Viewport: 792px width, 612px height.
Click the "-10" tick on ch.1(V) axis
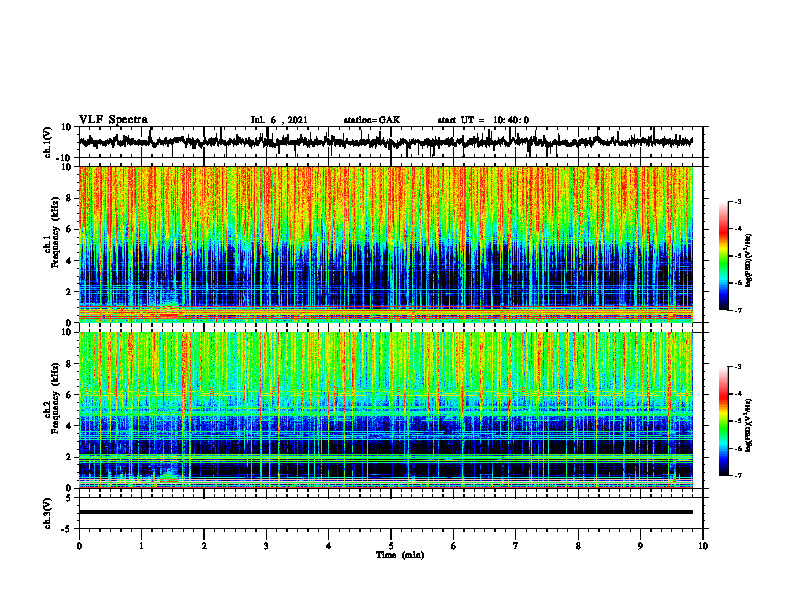point(65,157)
